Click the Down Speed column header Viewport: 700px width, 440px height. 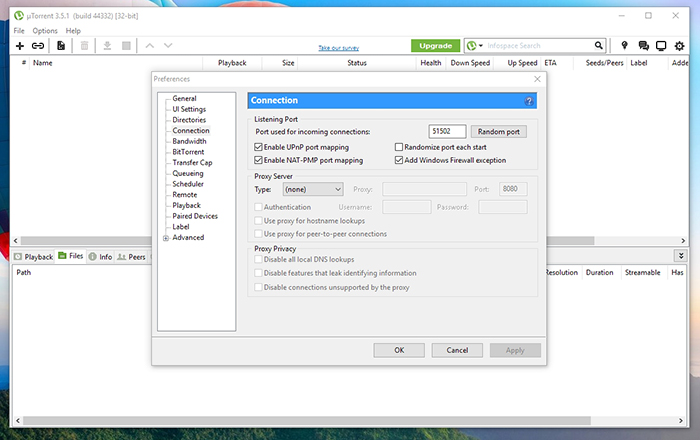(470, 63)
